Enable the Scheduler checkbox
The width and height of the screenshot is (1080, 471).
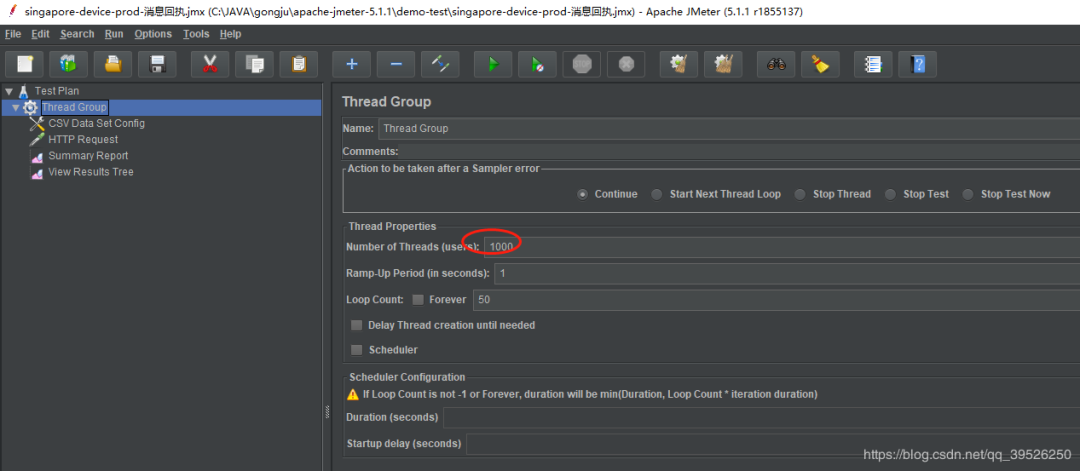pos(357,350)
